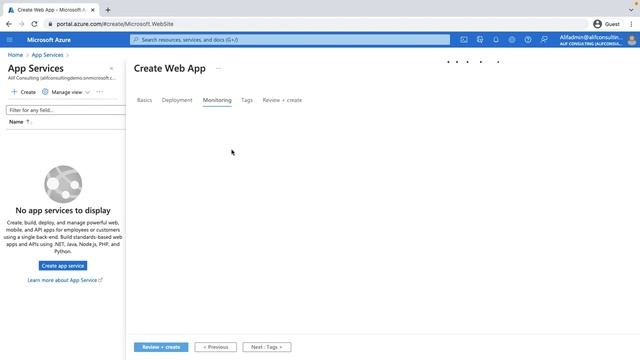640x360 pixels.
Task: Click the chevron after App Services breadcrumb
Action: coord(68,55)
